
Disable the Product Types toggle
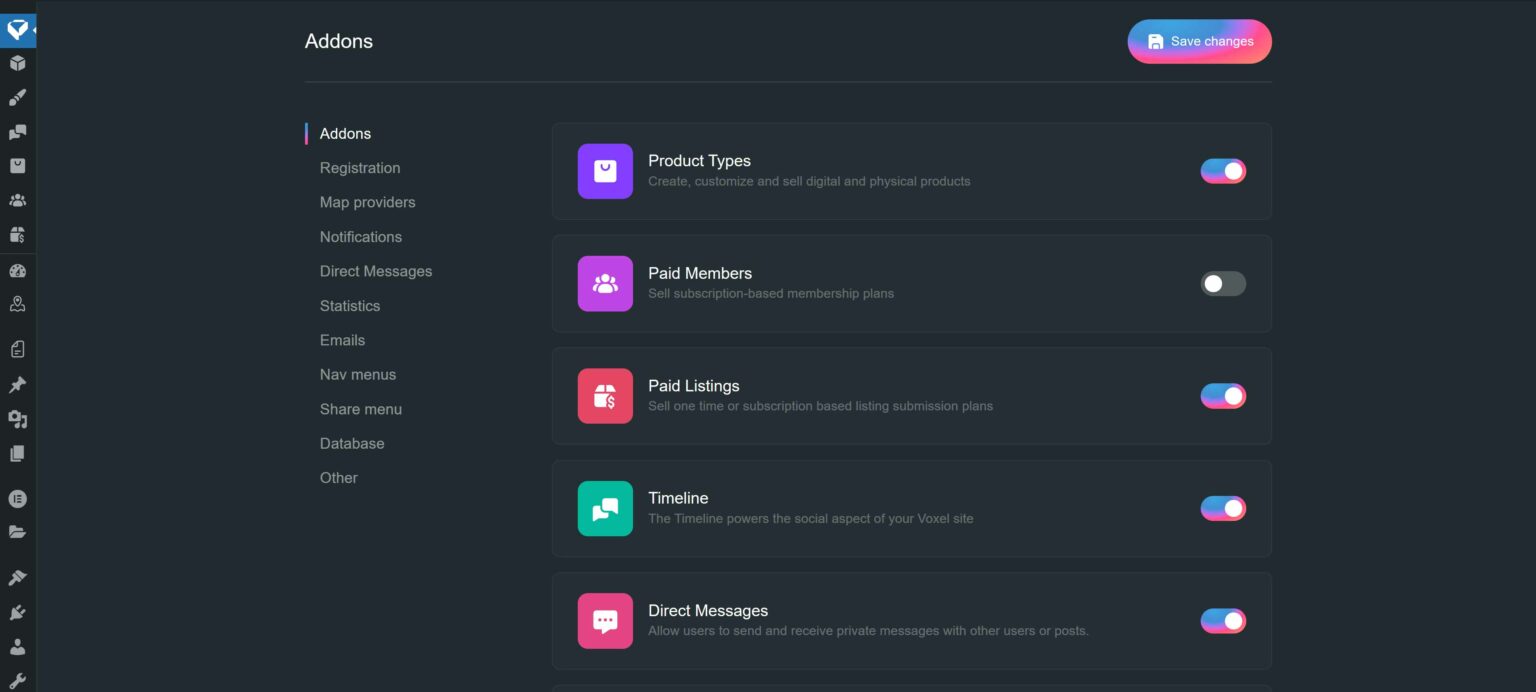[x=1222, y=170]
